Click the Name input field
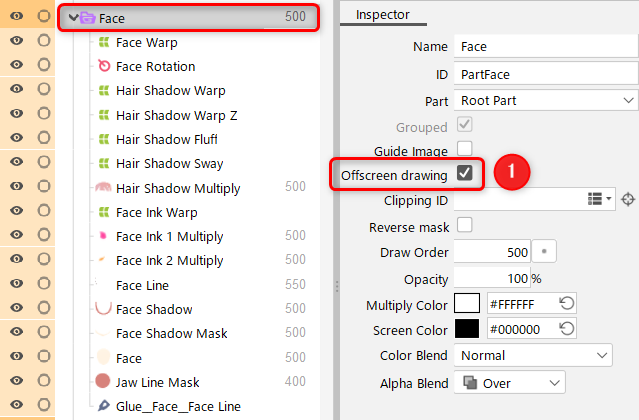The width and height of the screenshot is (639, 420). (546, 47)
